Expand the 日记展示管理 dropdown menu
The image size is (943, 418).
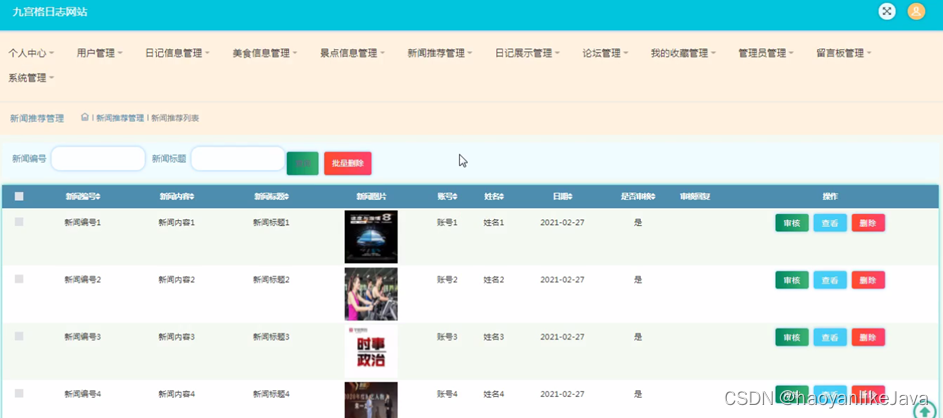527,53
